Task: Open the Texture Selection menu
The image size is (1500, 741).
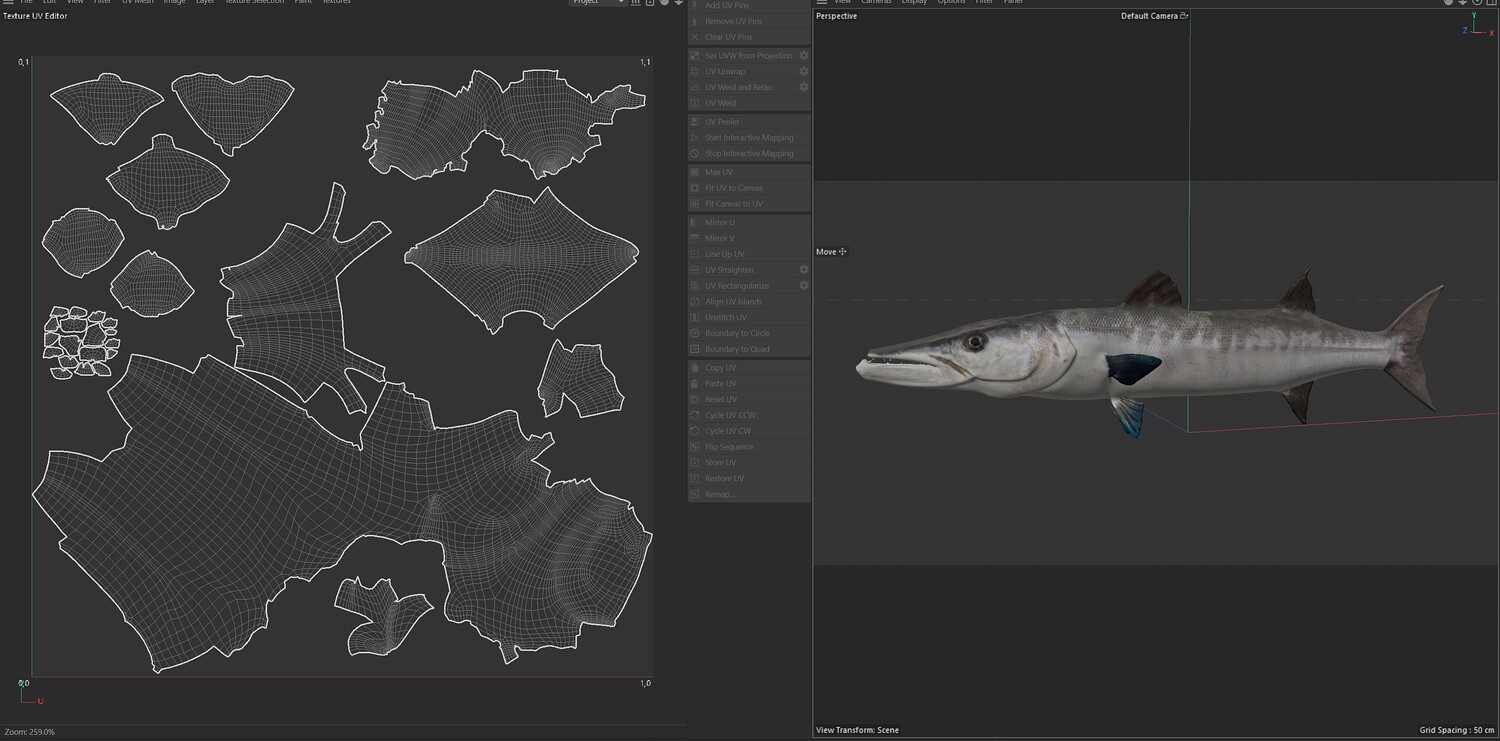Action: tap(254, 2)
